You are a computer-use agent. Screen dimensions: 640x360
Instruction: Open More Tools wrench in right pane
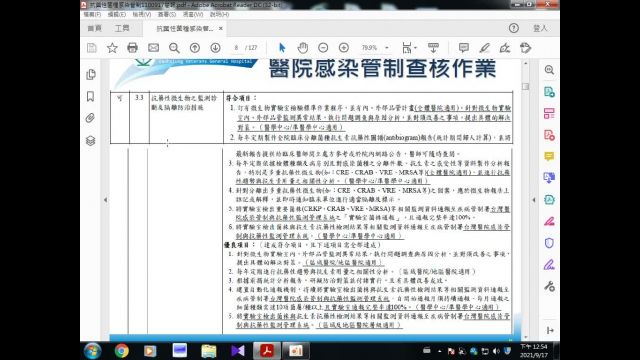[x=549, y=287]
